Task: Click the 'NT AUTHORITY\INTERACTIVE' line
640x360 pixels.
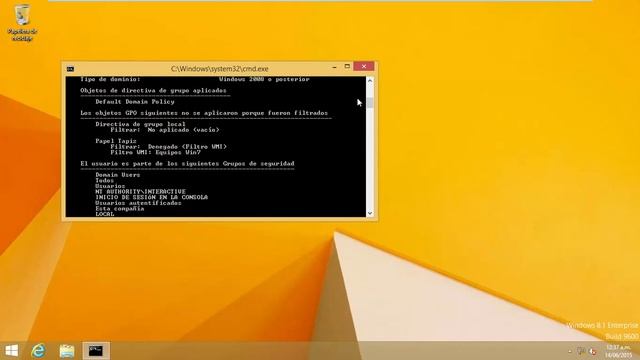Action: pyautogui.click(x=140, y=191)
